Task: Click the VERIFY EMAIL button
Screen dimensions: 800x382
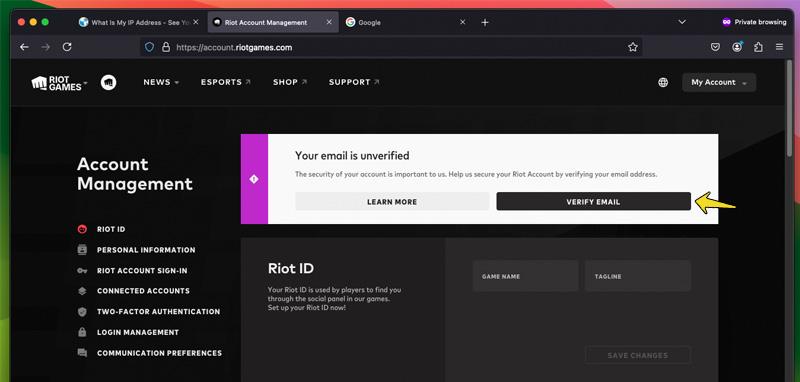Action: click(593, 201)
